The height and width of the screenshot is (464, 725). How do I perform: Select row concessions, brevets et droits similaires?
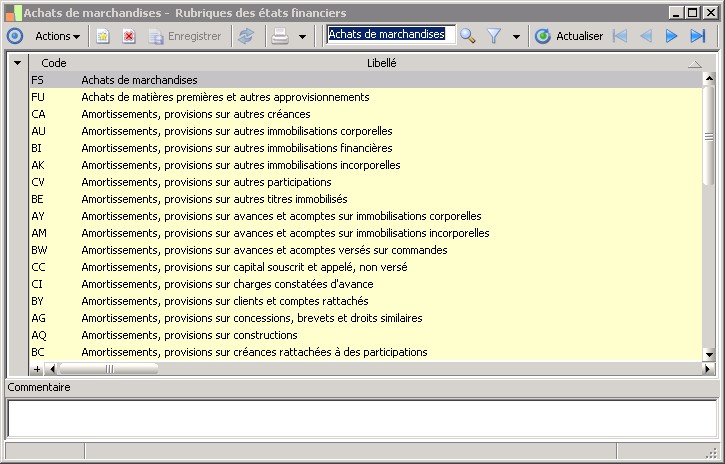click(366, 318)
